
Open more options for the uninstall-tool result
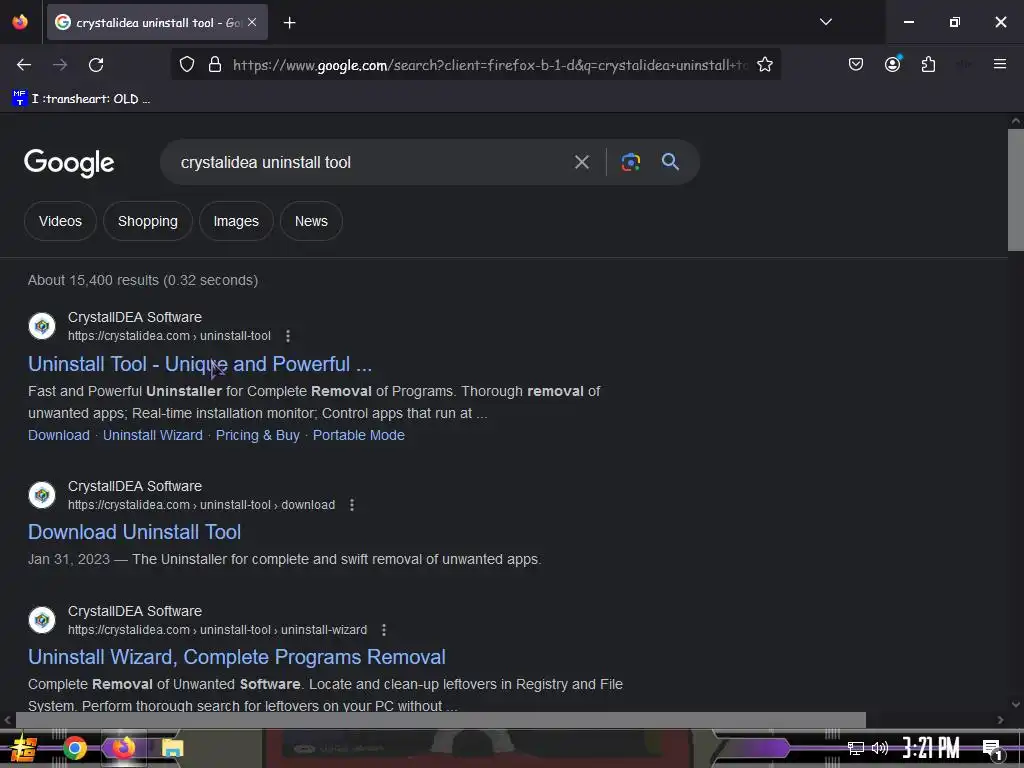288,336
